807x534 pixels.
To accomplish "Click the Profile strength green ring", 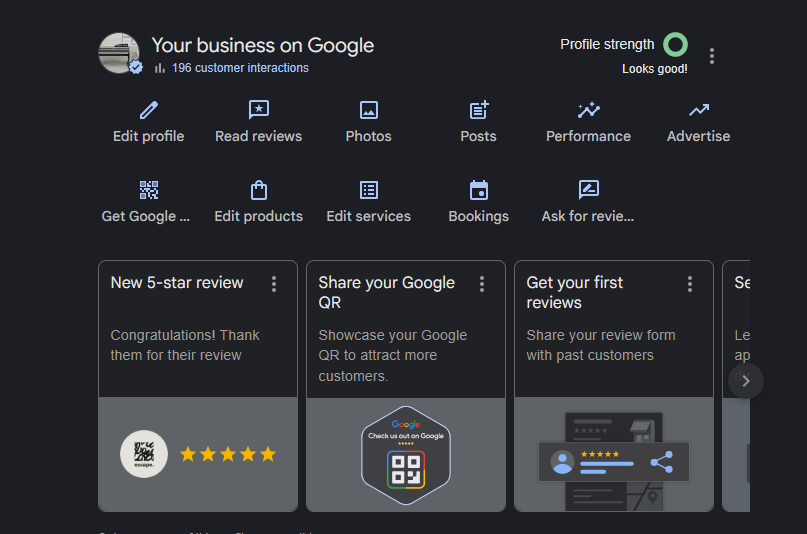I will (675, 45).
